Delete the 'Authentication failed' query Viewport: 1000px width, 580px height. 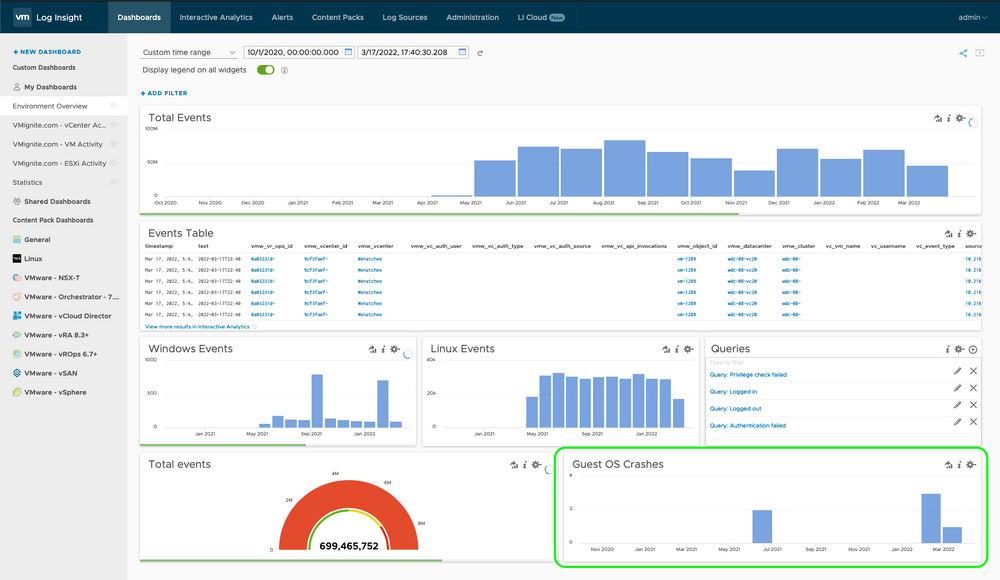coord(973,424)
